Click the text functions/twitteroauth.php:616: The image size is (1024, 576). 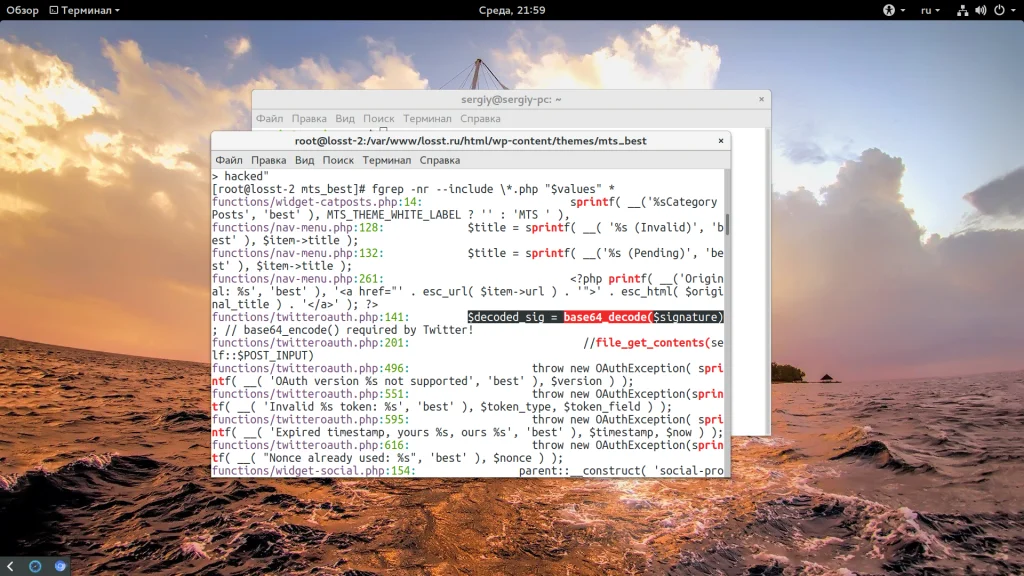click(310, 445)
